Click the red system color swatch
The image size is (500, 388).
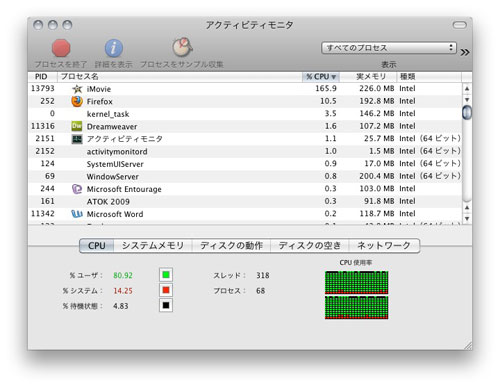tap(166, 290)
